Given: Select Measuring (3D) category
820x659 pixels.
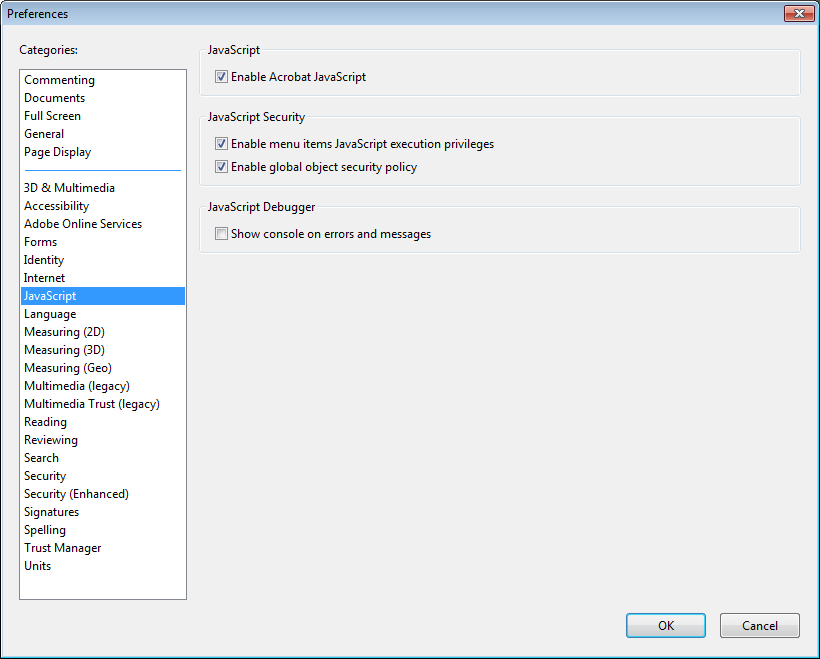Looking at the screenshot, I should (103, 350).
